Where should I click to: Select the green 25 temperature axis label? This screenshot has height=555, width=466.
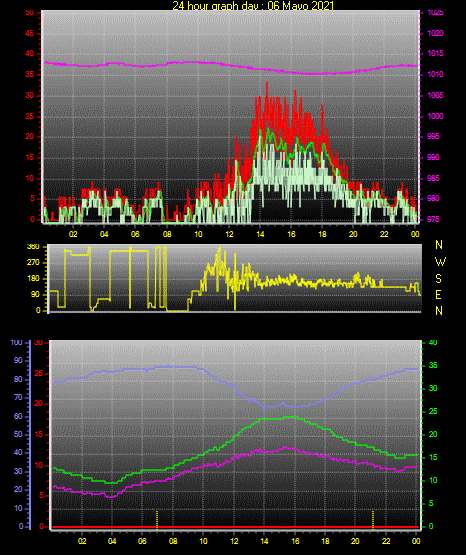coord(433,411)
